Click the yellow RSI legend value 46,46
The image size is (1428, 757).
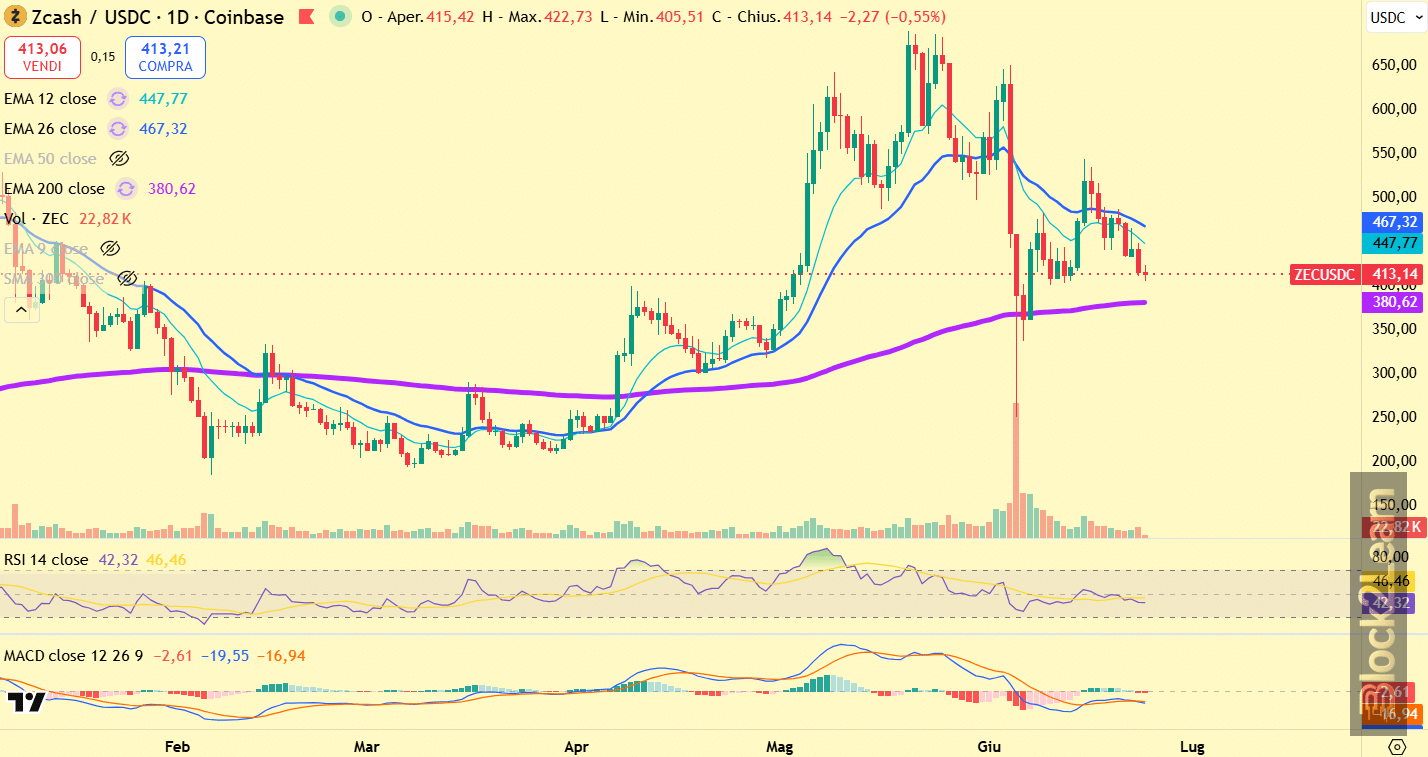click(x=166, y=560)
